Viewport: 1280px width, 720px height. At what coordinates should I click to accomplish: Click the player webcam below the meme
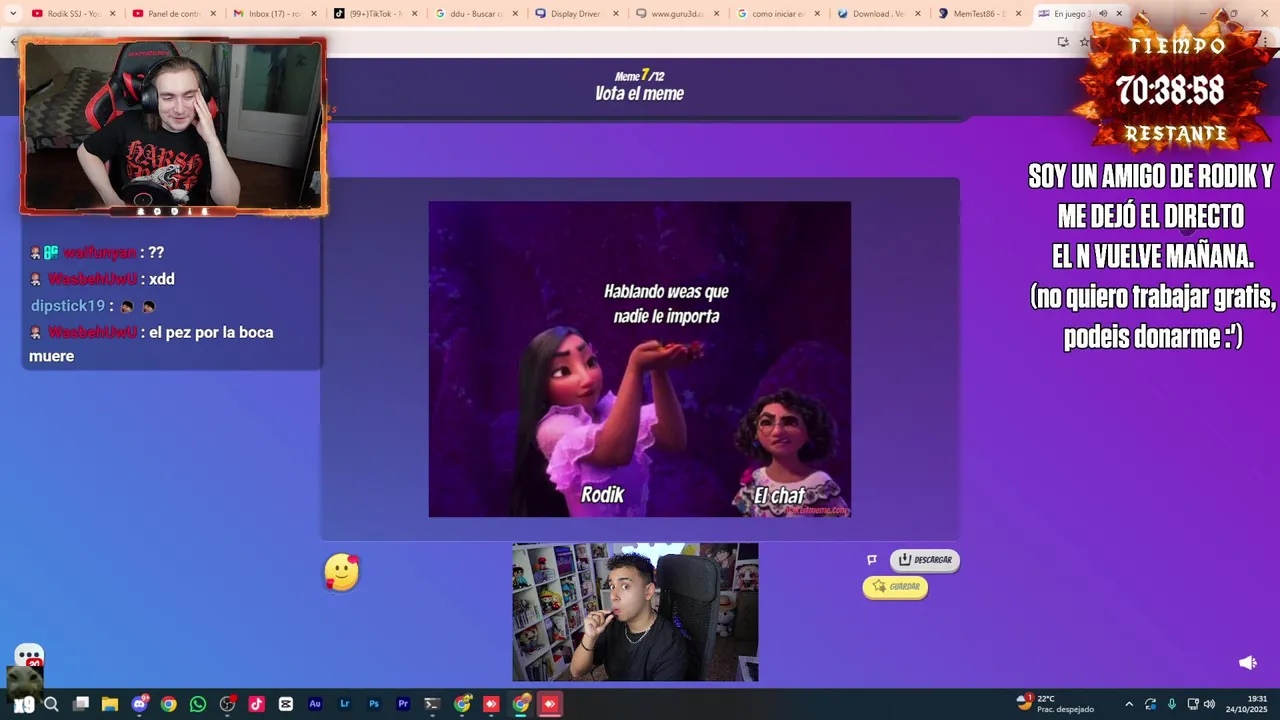[635, 612]
